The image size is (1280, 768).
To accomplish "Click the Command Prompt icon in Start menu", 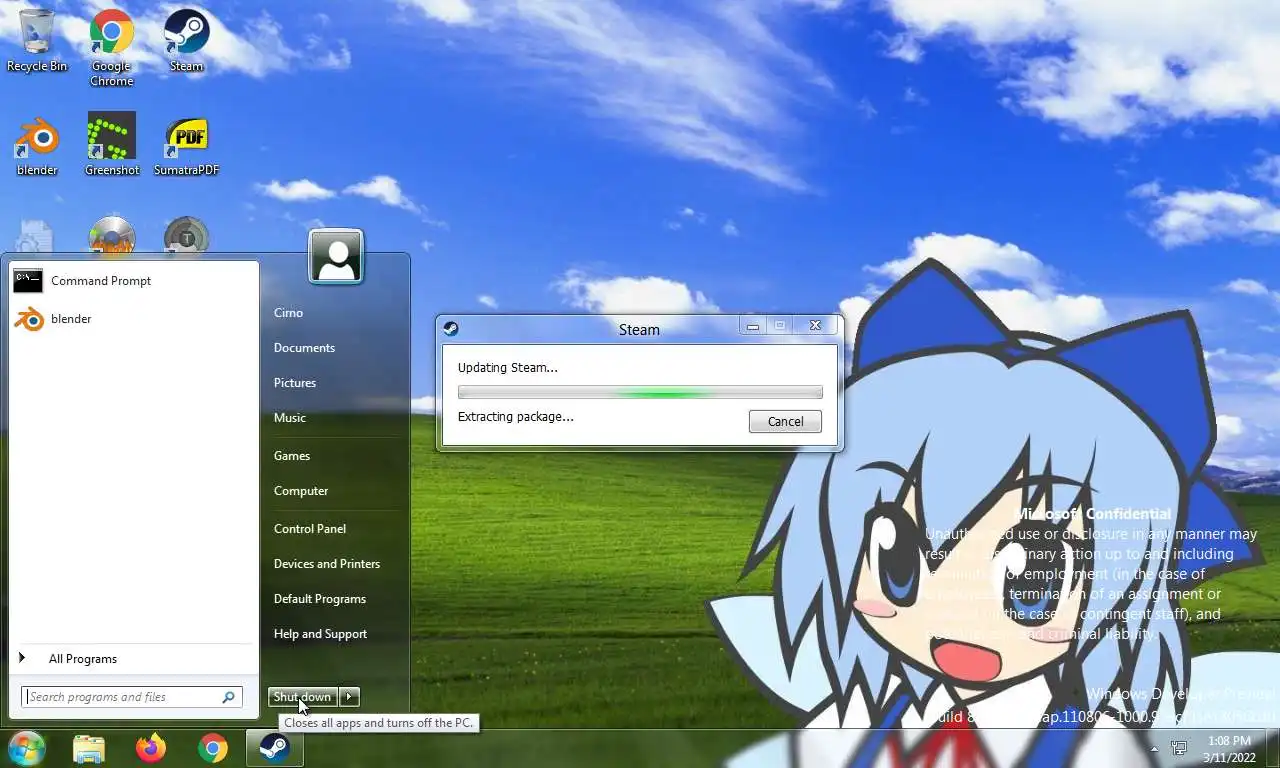I will (x=28, y=281).
